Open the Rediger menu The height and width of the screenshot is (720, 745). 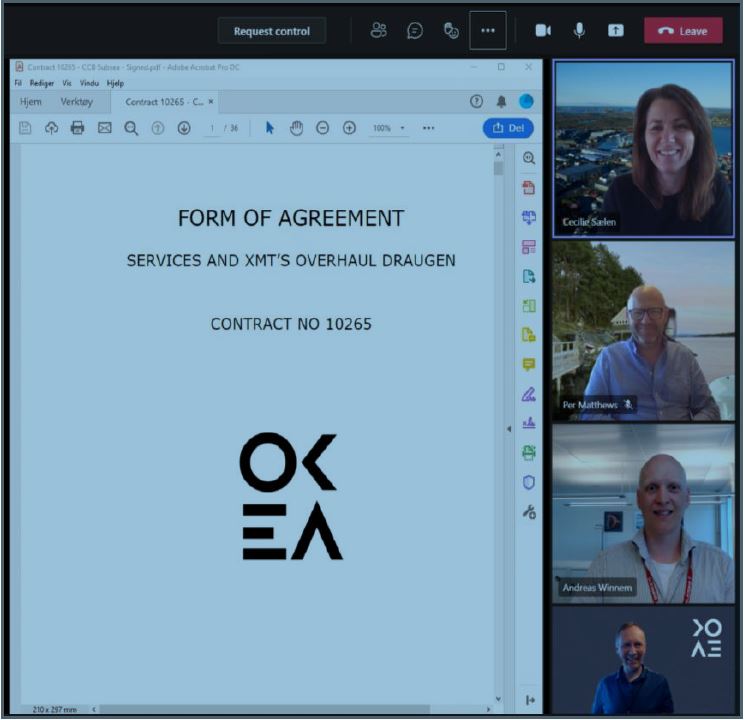42,83
